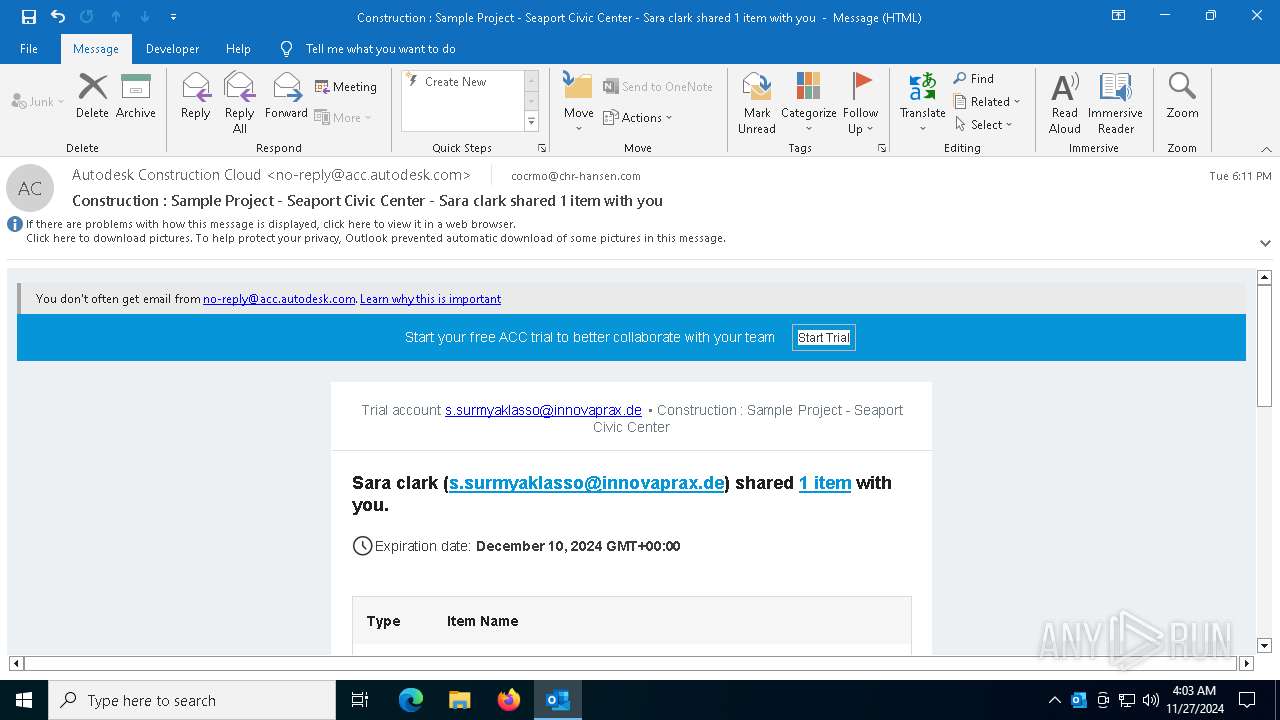Click the bold s.surmyaklasso@innovaprax.de link
This screenshot has height=720, width=1280.
click(586, 483)
